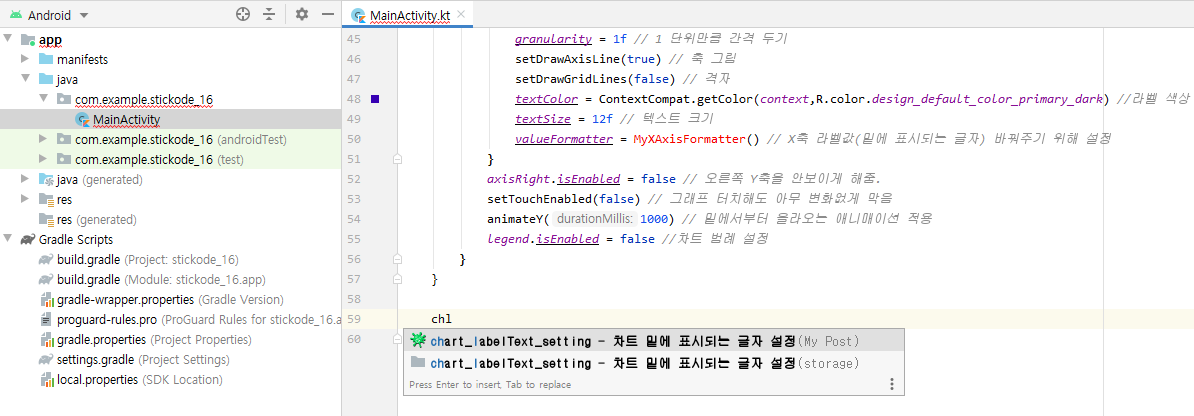The height and width of the screenshot is (416, 1194).
Task: Open proguard-rules.pro file
Action: 199,319
